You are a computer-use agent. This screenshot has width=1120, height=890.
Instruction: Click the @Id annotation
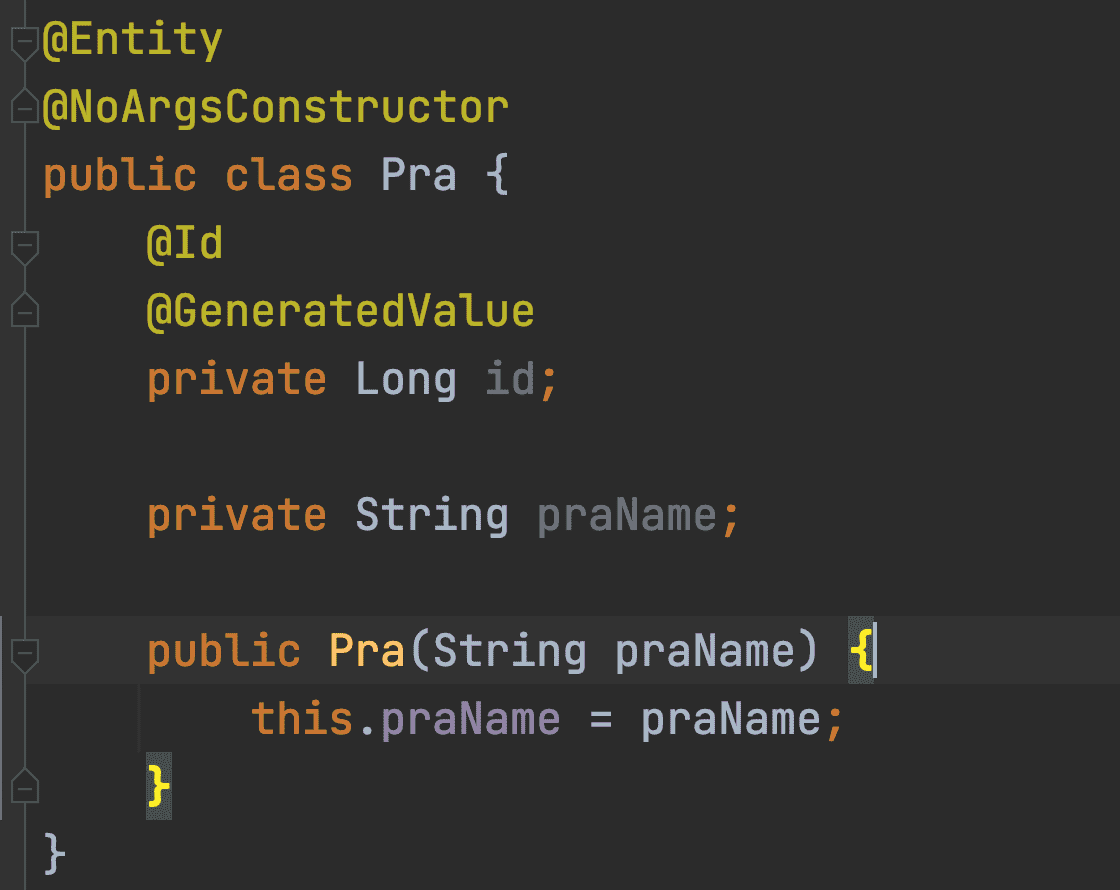[x=184, y=243]
